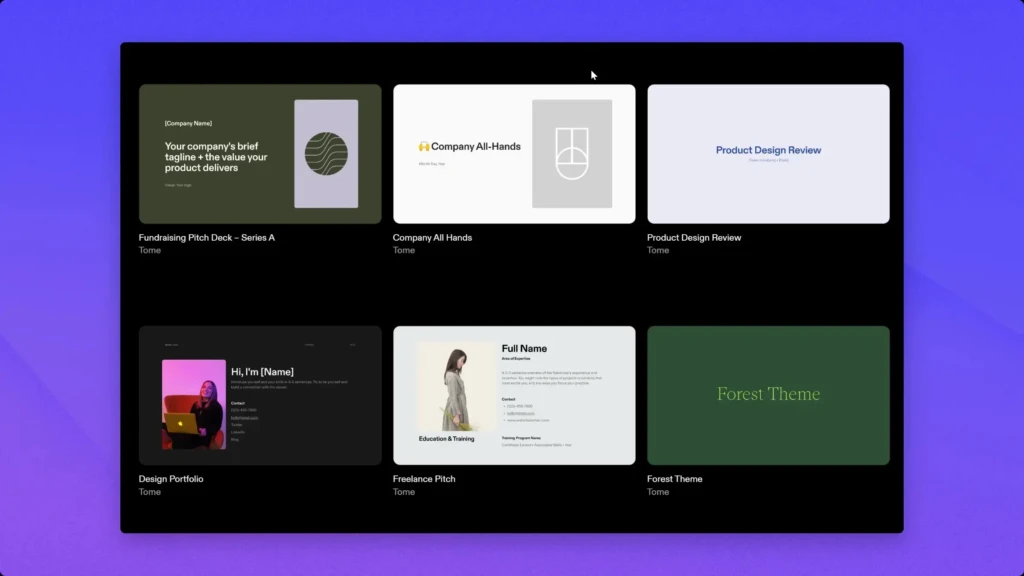
Task: Click Tome under Product Design Review
Action: pyautogui.click(x=657, y=250)
